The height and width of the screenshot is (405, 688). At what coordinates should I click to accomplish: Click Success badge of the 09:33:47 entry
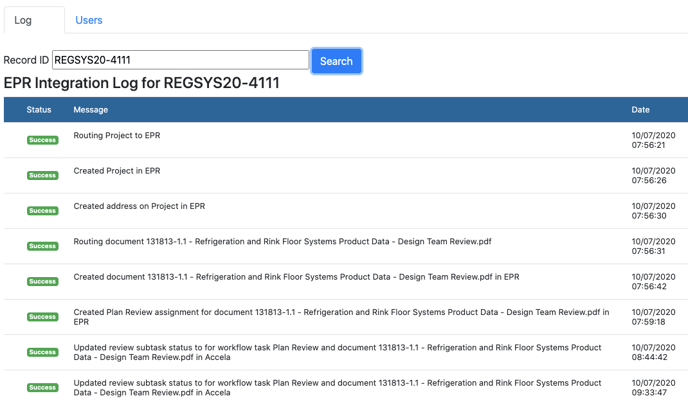click(42, 388)
